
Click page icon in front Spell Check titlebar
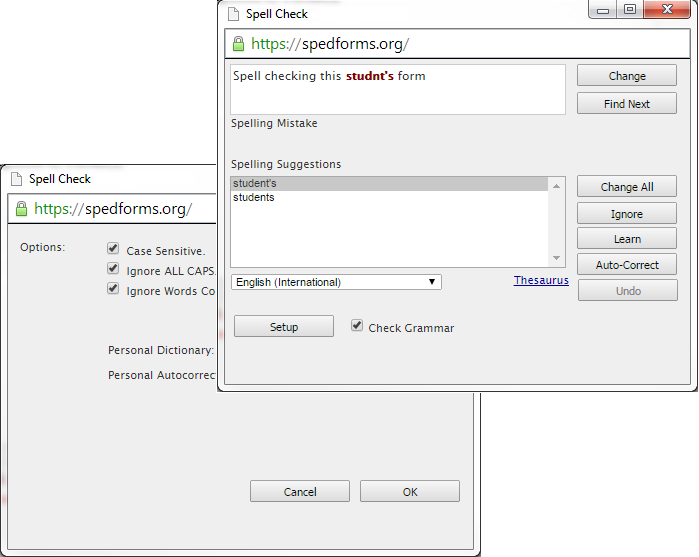(233, 14)
